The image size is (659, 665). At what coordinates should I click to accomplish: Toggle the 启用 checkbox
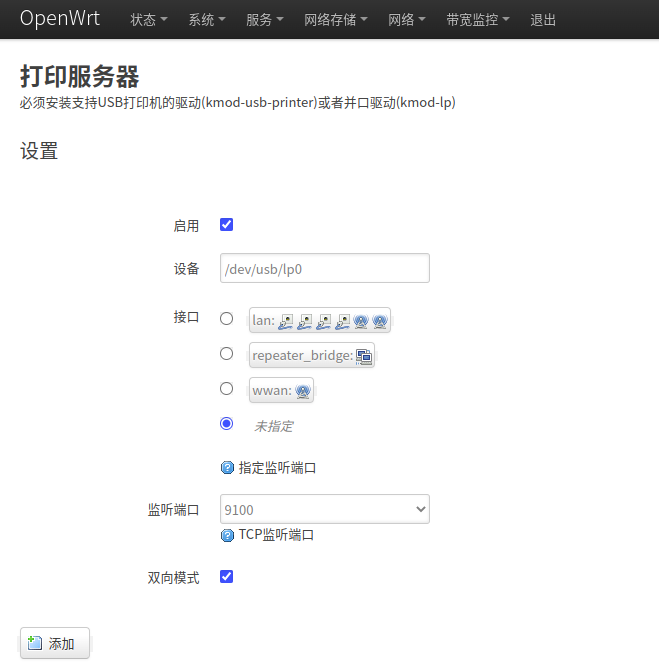pyautogui.click(x=226, y=225)
